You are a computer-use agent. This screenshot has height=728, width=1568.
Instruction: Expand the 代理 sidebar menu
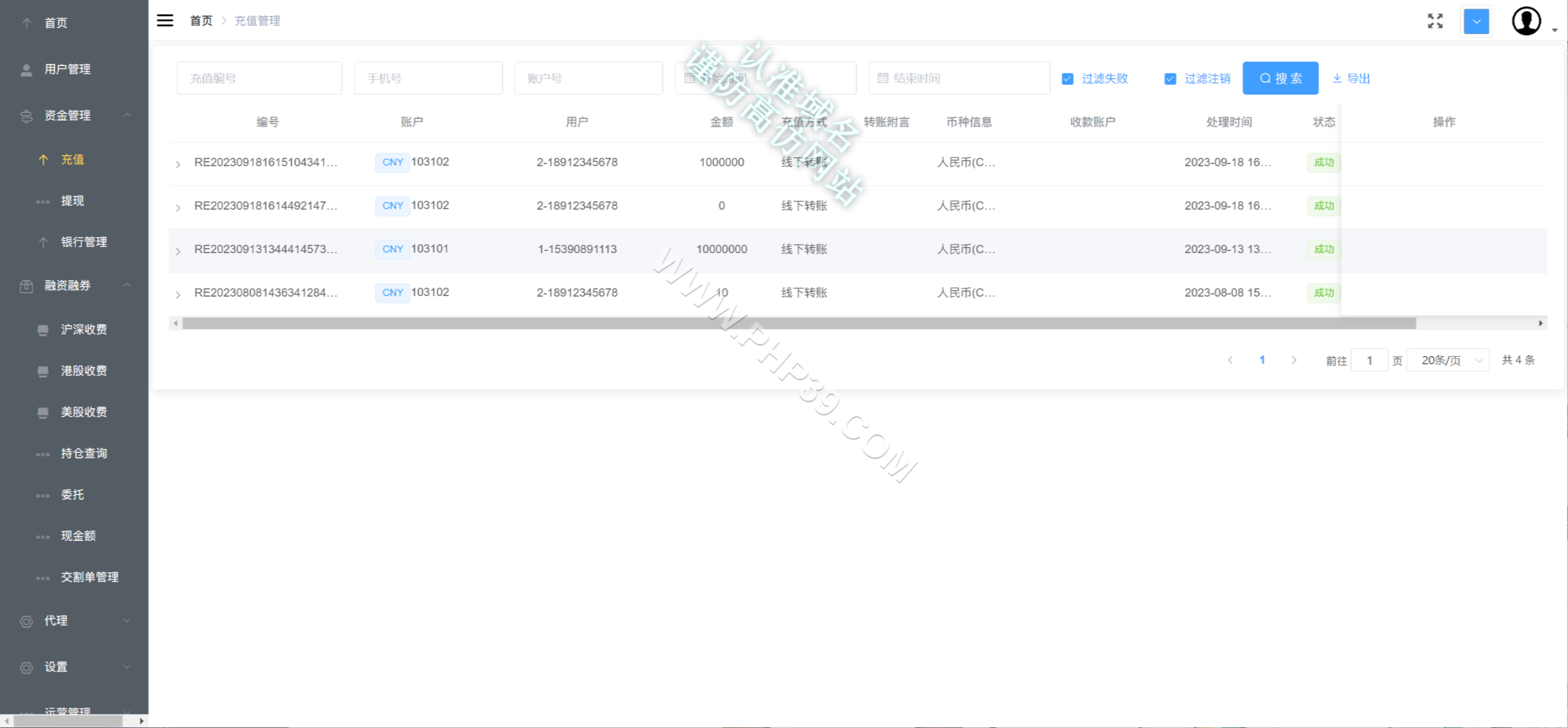click(x=74, y=620)
